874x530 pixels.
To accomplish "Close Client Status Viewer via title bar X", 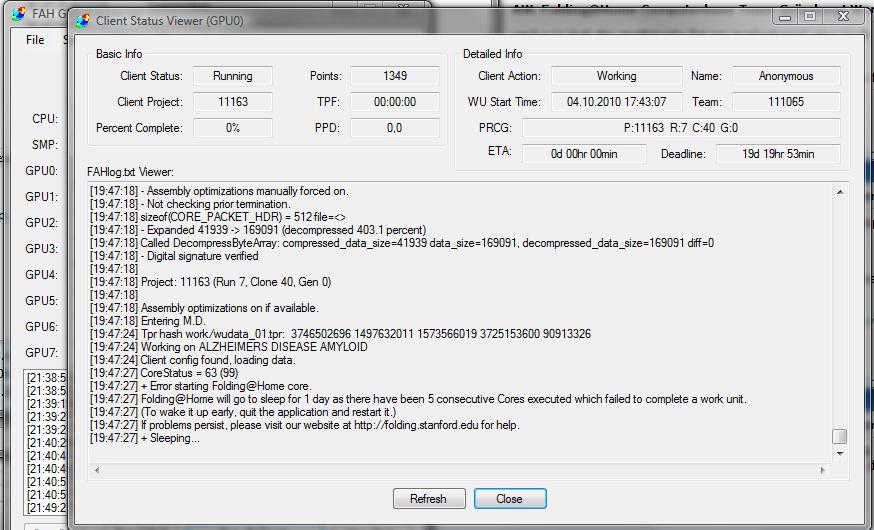I will [x=843, y=17].
